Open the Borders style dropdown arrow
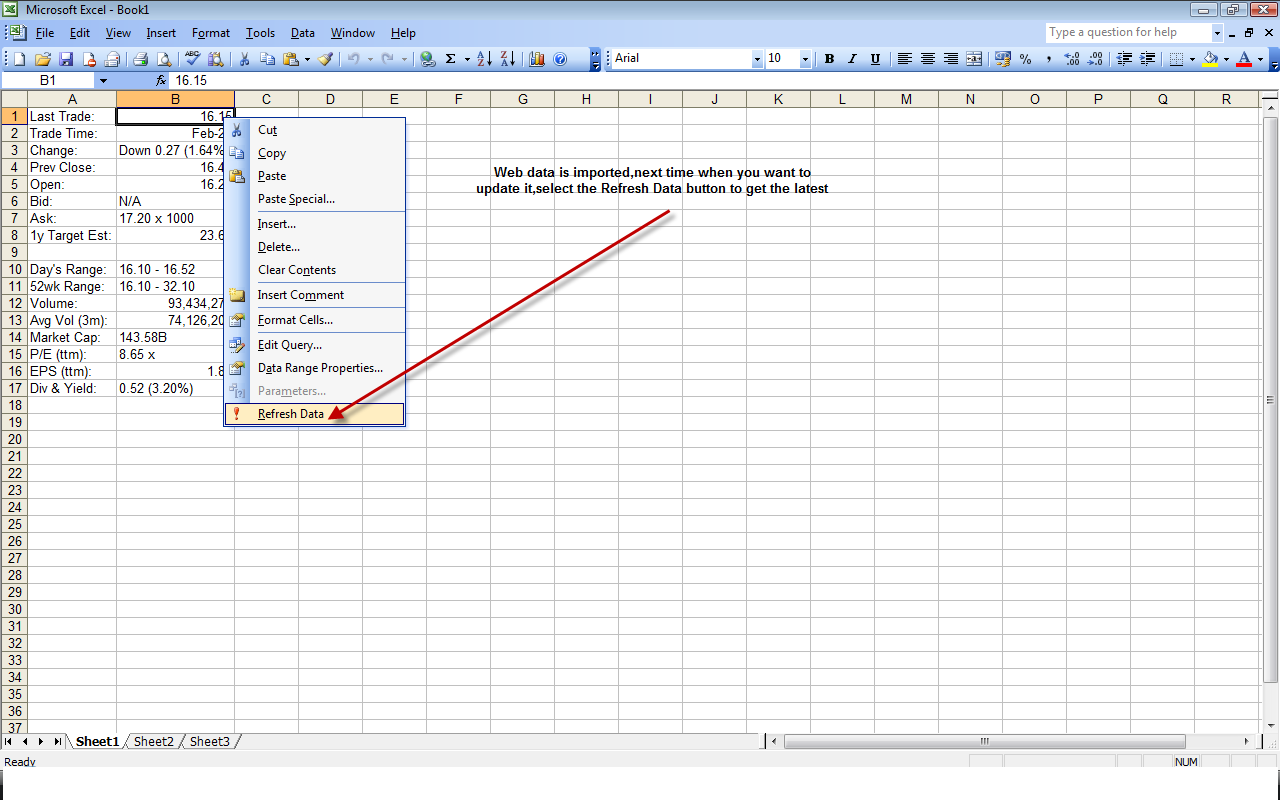Viewport: 1280px width, 800px height. coord(1192,59)
